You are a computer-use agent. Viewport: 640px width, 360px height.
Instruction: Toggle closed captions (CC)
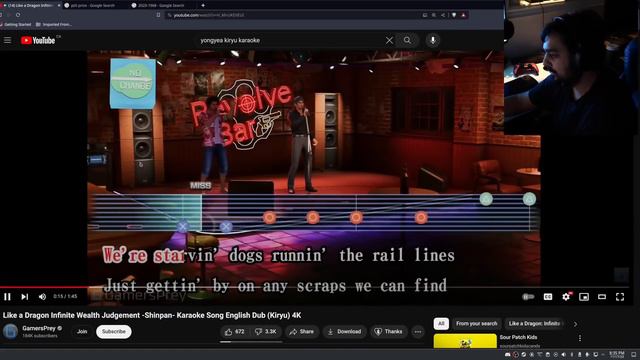tap(548, 297)
